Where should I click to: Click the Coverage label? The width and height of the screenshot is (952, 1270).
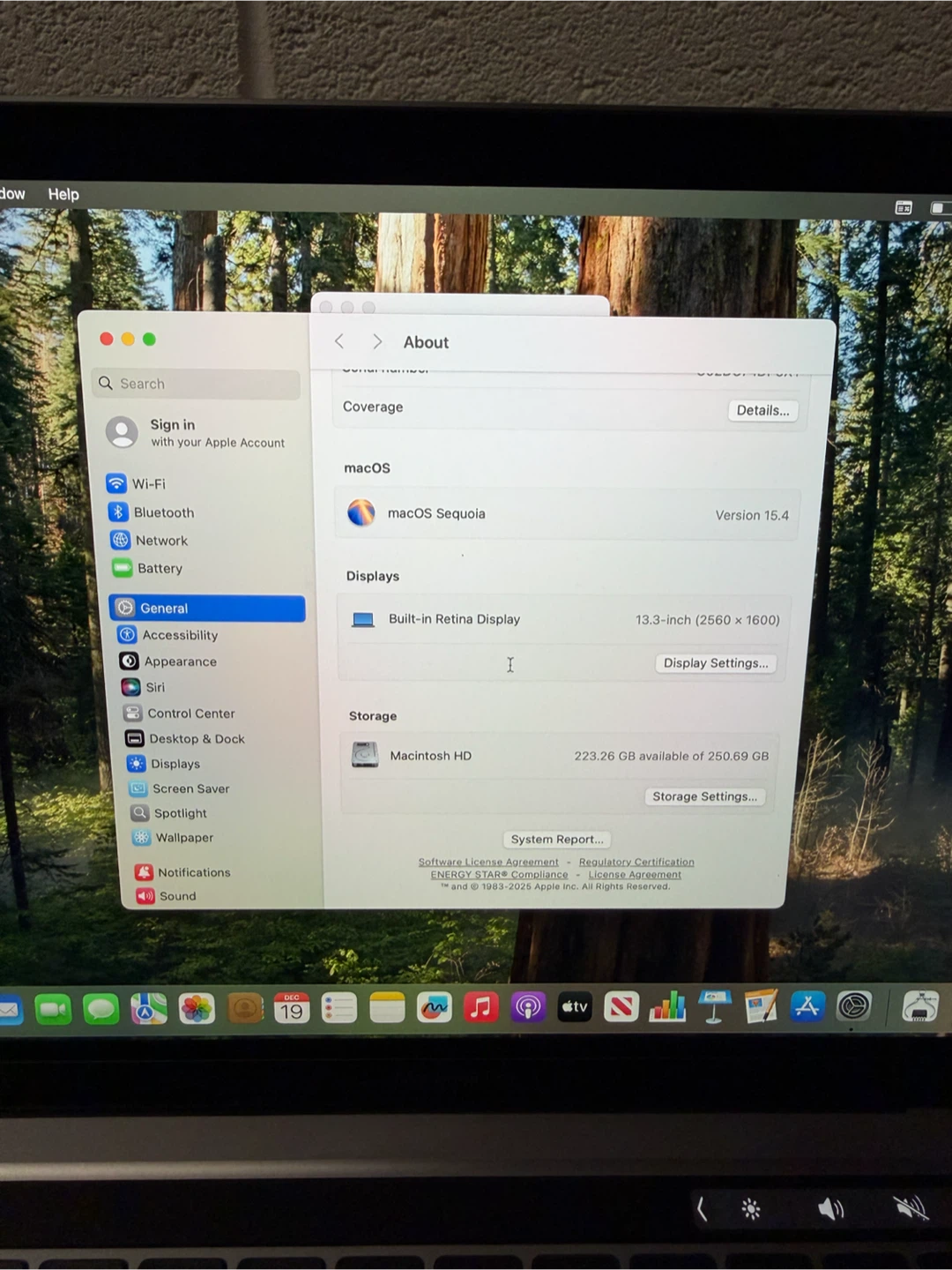pos(373,407)
